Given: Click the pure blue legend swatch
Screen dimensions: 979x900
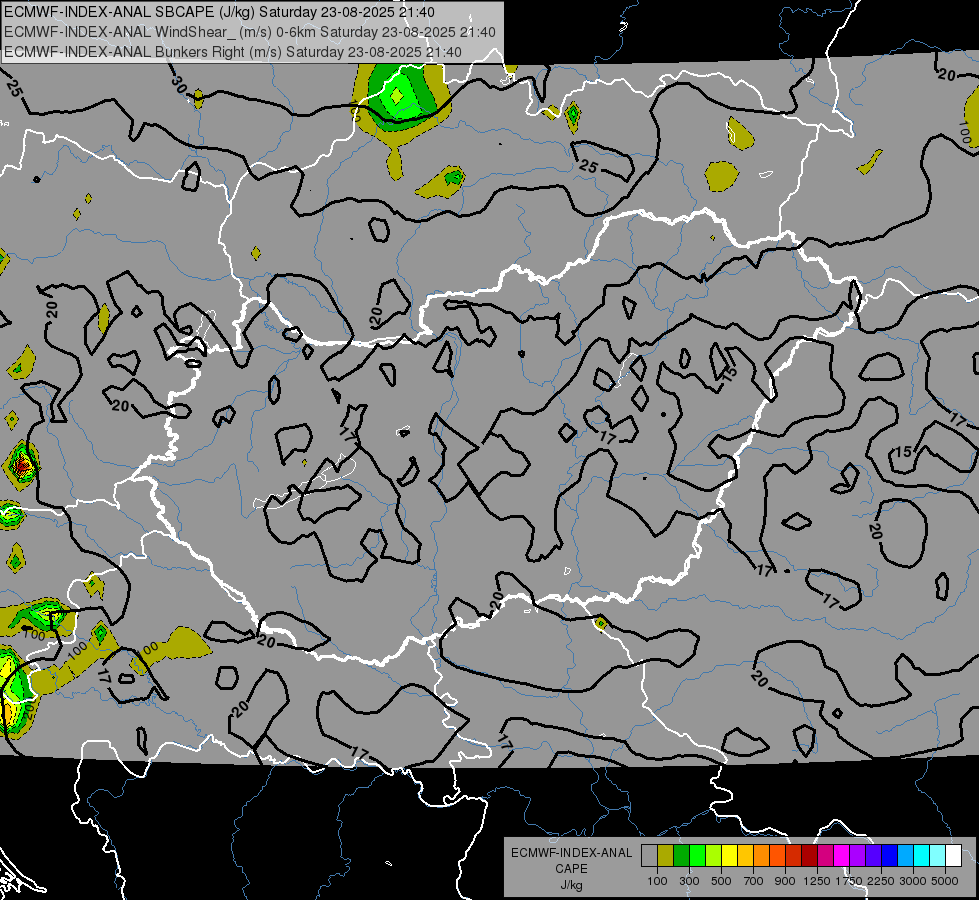Looking at the screenshot, I should 890,855.
